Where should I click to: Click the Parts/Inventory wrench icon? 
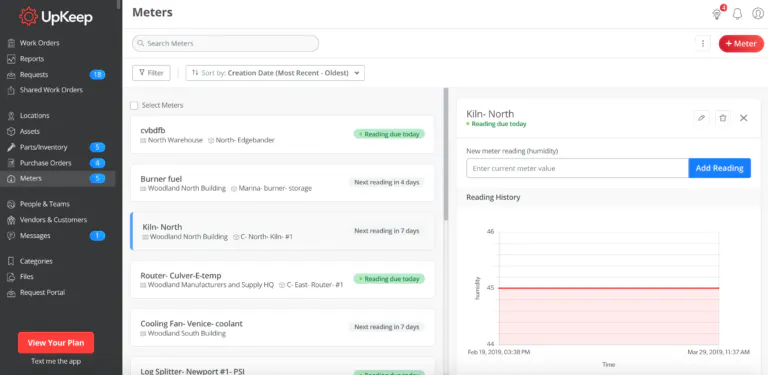click(x=12, y=147)
